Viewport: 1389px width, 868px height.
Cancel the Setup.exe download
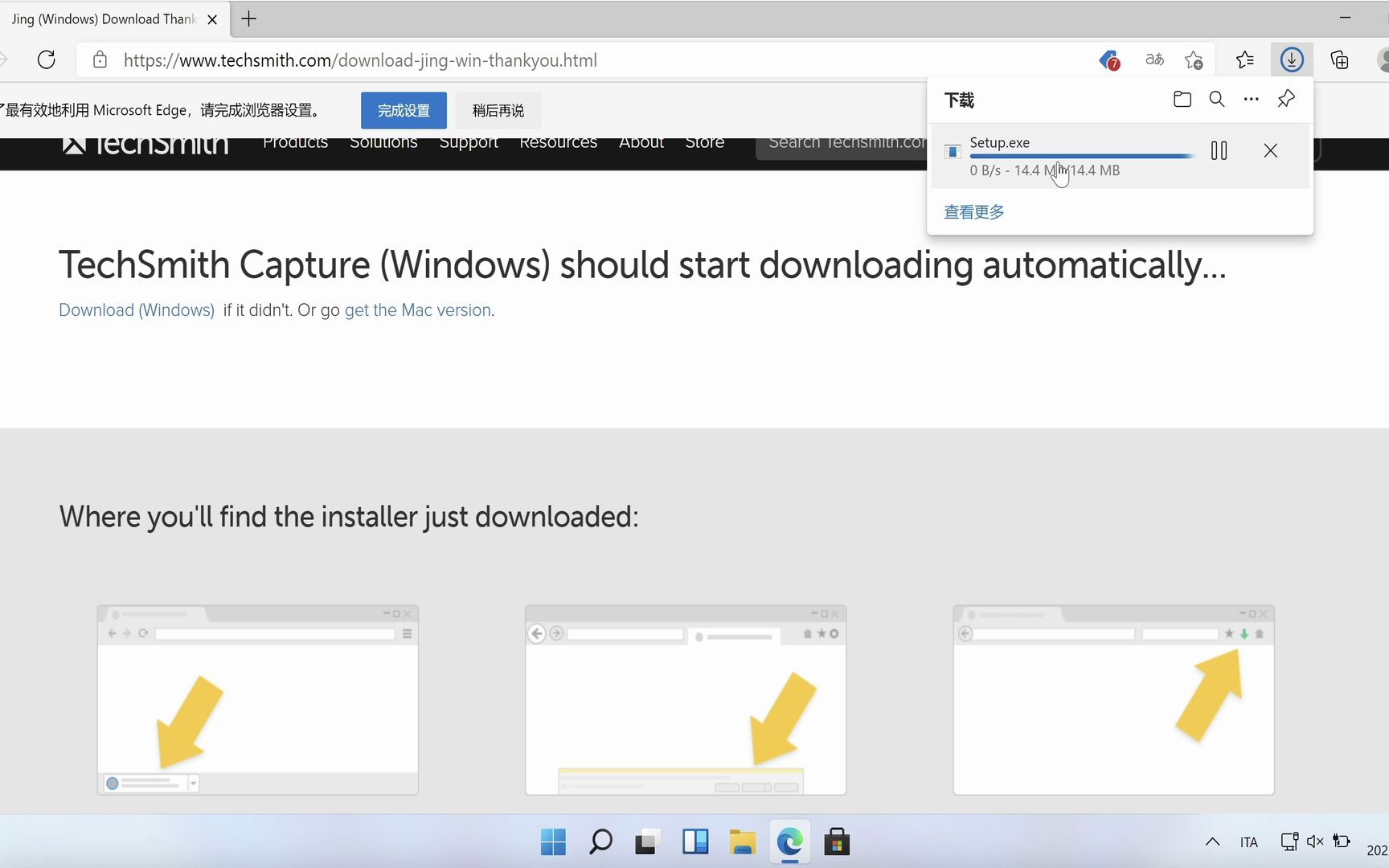pos(1271,150)
